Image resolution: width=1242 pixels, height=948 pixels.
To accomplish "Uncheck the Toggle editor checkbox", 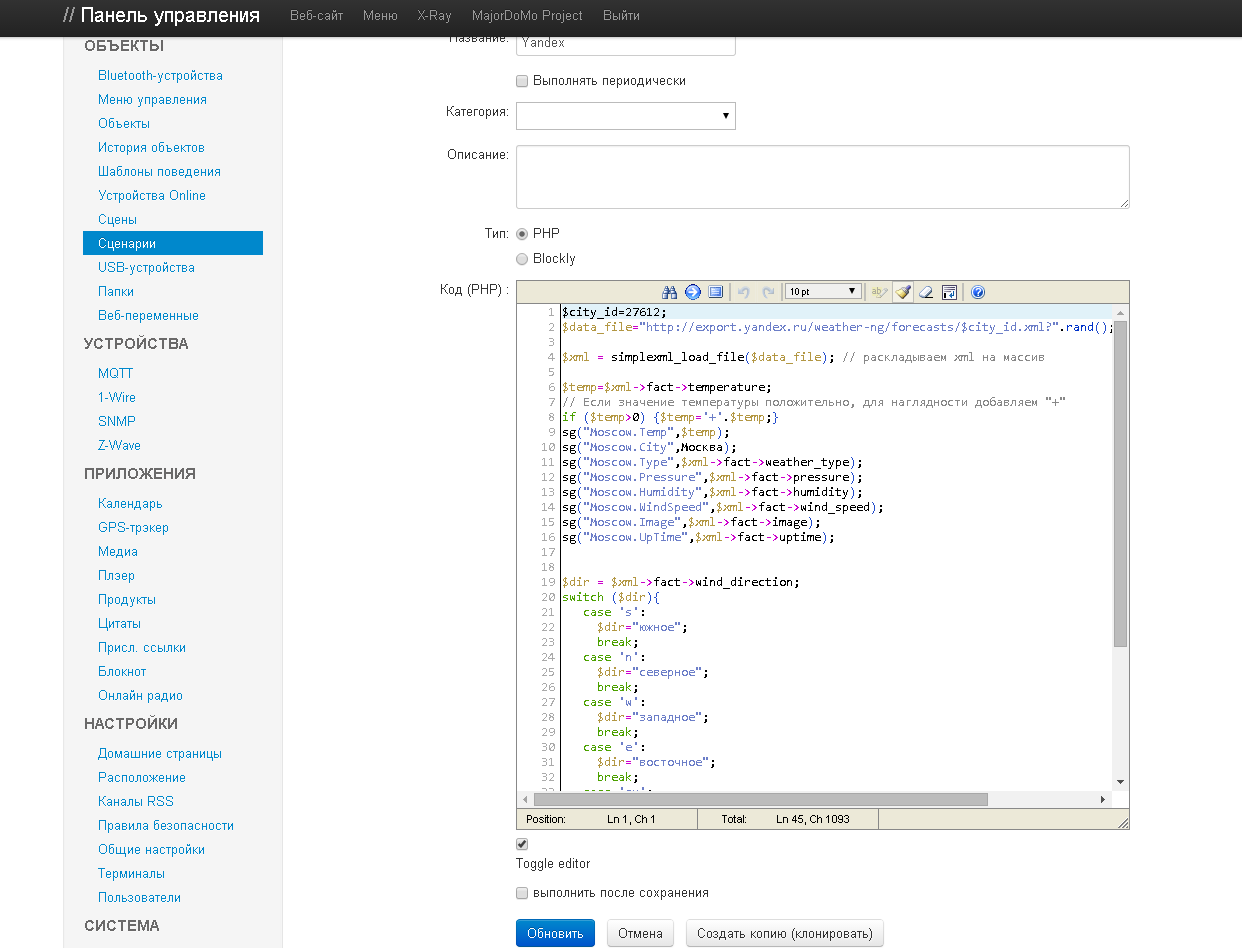I will point(522,844).
